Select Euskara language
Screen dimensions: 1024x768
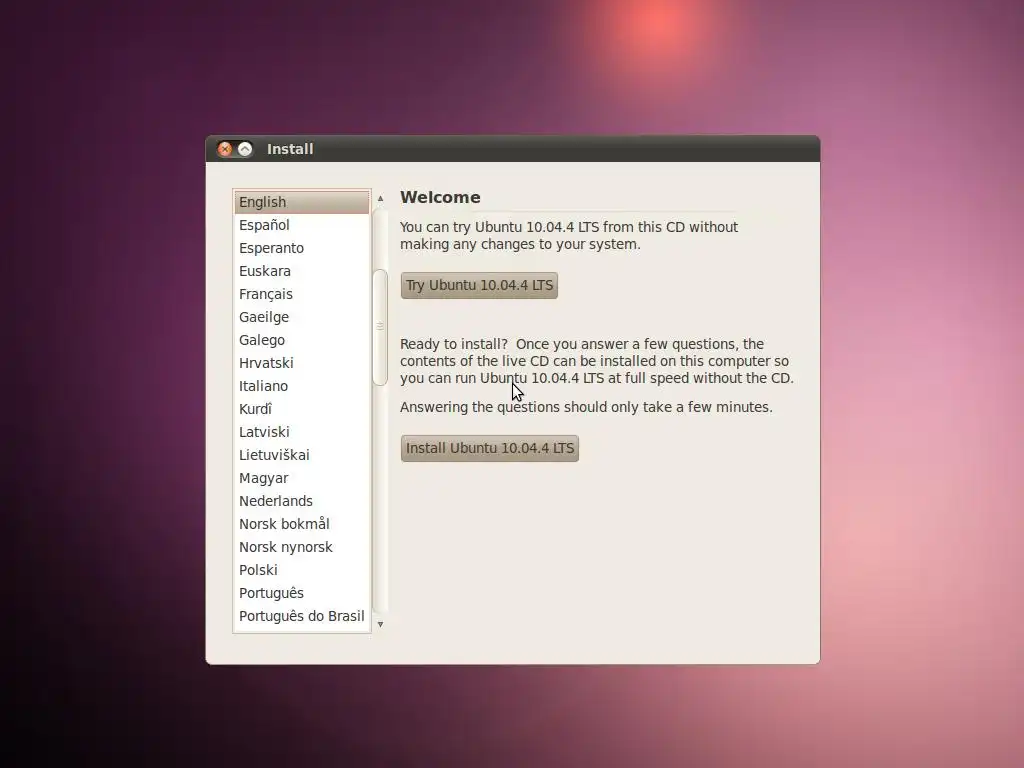point(302,271)
